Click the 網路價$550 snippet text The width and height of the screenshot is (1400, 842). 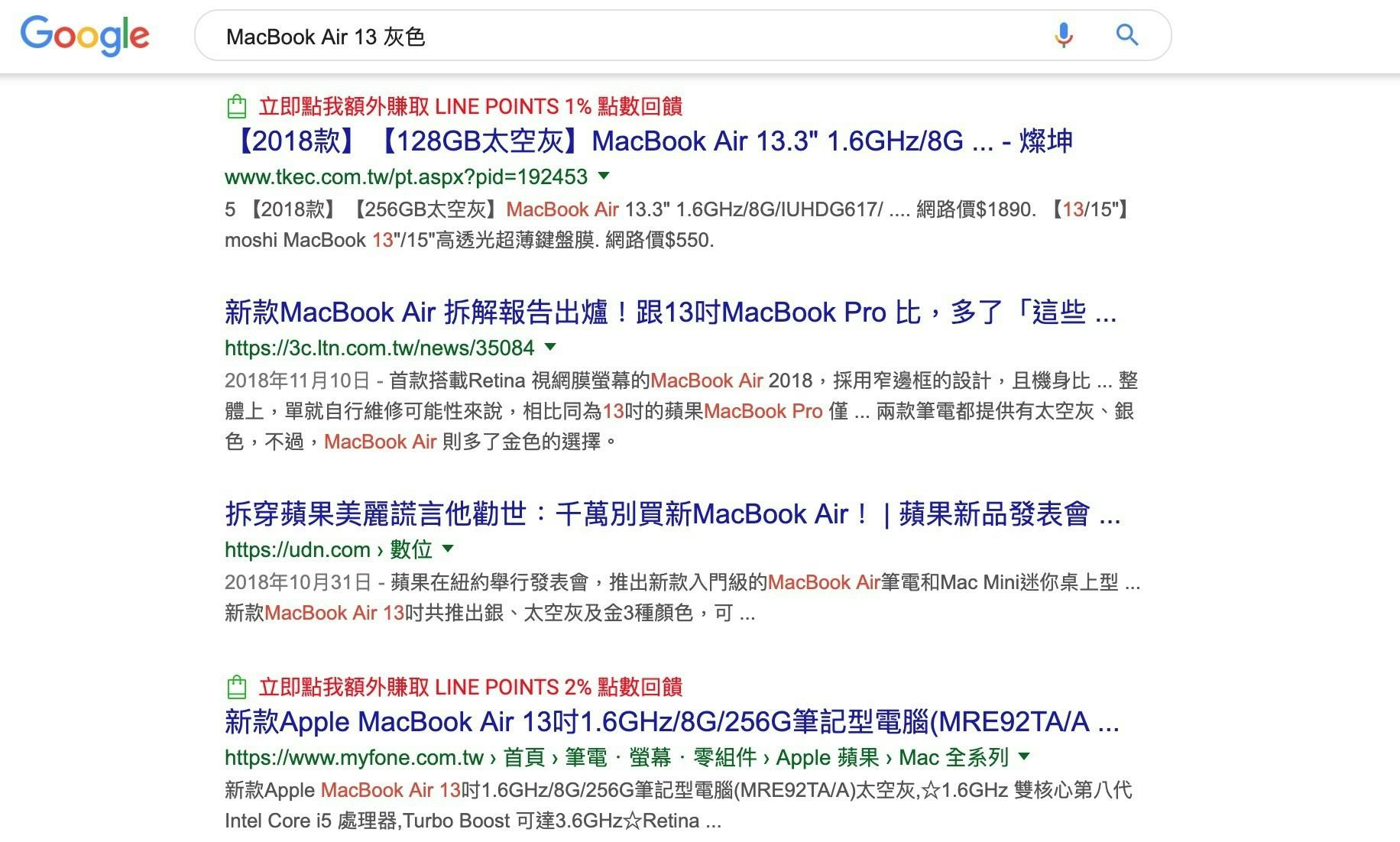click(659, 240)
